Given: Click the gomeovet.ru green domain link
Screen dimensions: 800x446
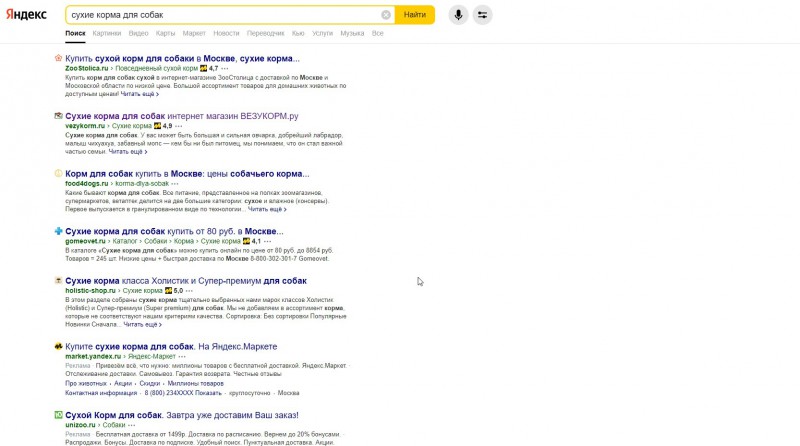Looking at the screenshot, I should click(85, 241).
